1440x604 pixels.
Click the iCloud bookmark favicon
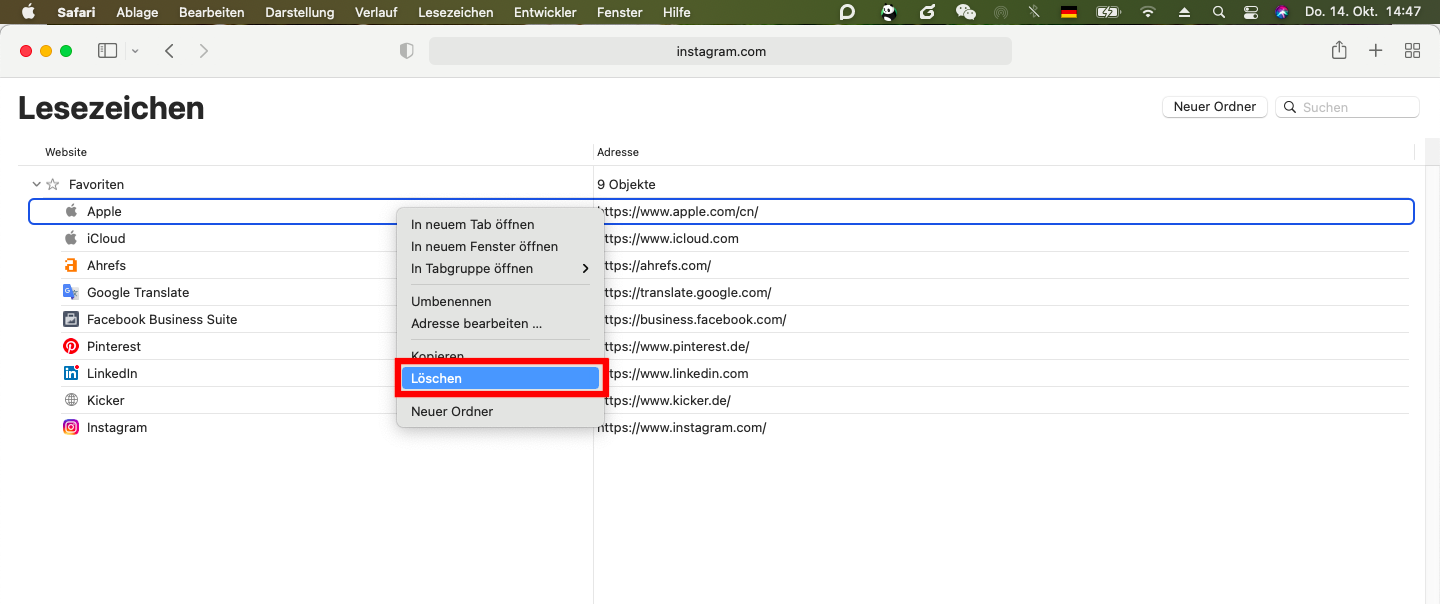click(x=71, y=238)
